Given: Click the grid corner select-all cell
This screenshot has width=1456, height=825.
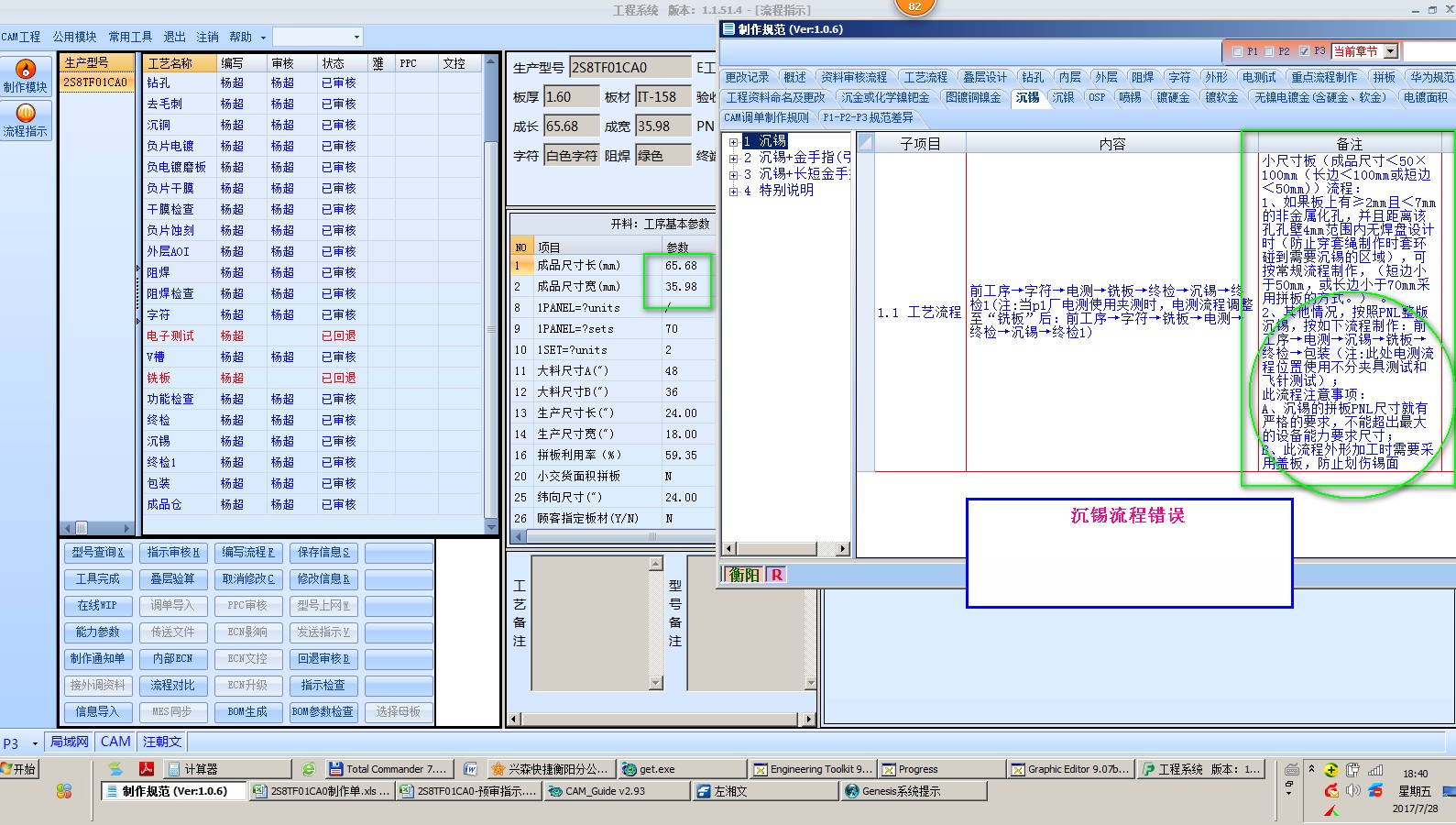Looking at the screenshot, I should tap(865, 143).
